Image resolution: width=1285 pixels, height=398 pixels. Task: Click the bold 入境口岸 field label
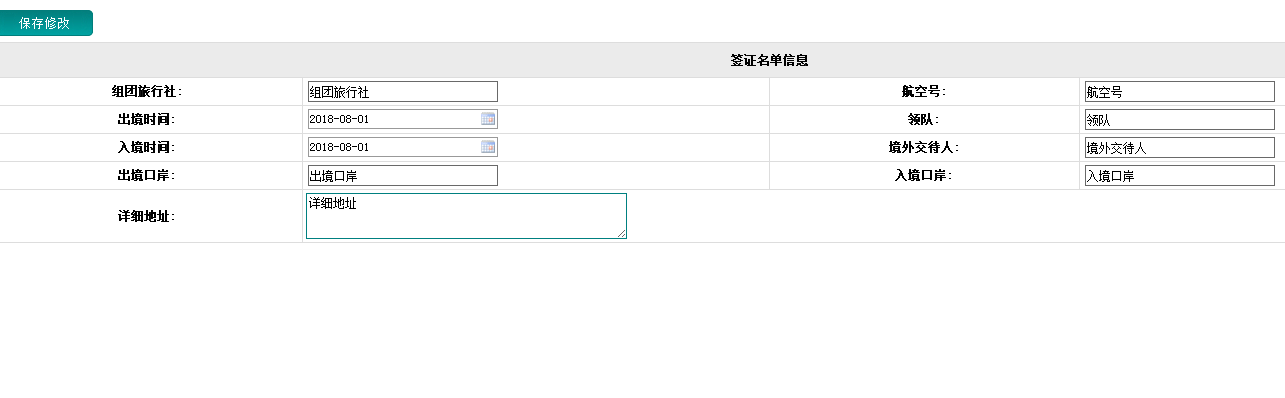pyautogui.click(x=923, y=175)
